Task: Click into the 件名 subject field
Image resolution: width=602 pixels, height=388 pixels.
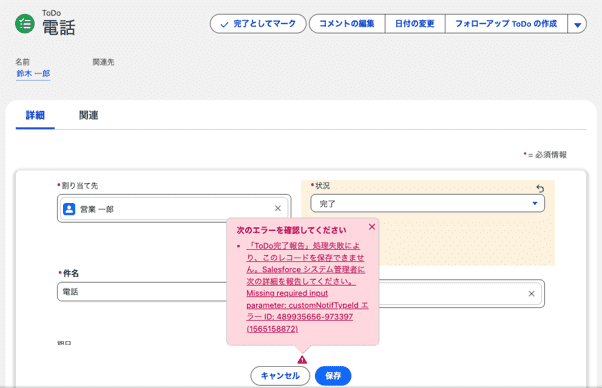Action: click(142, 292)
